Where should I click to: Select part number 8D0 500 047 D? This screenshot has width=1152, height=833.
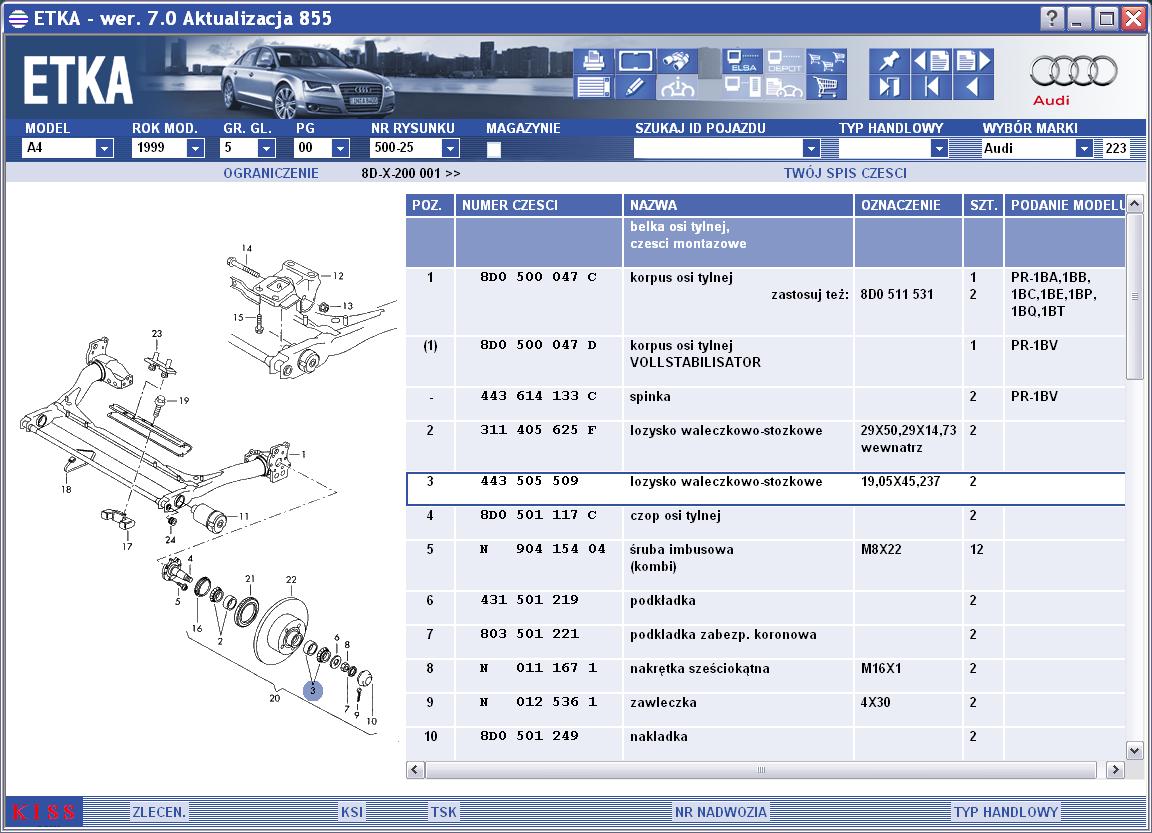[x=539, y=345]
